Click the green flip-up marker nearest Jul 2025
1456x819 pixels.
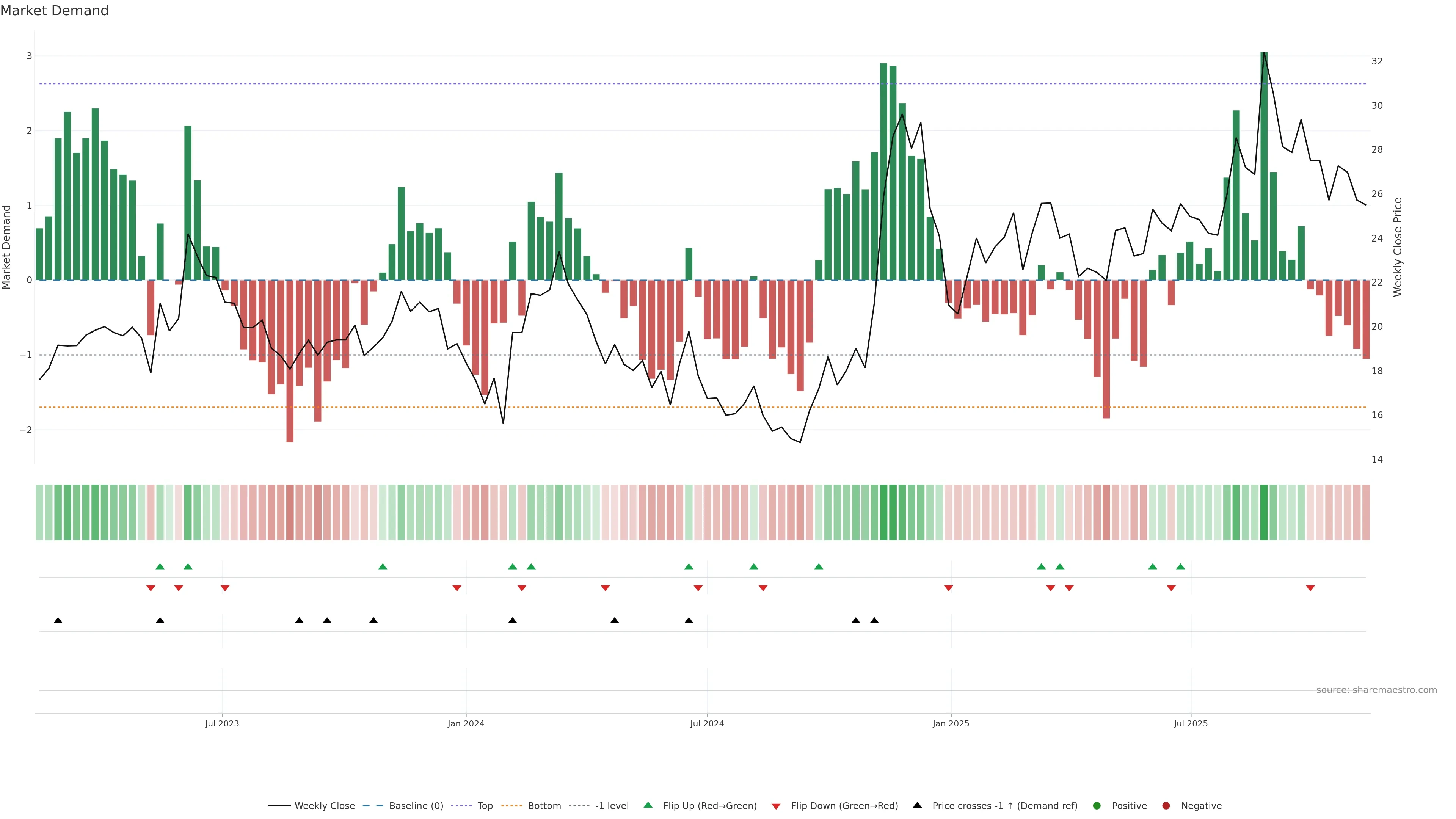point(1180,566)
